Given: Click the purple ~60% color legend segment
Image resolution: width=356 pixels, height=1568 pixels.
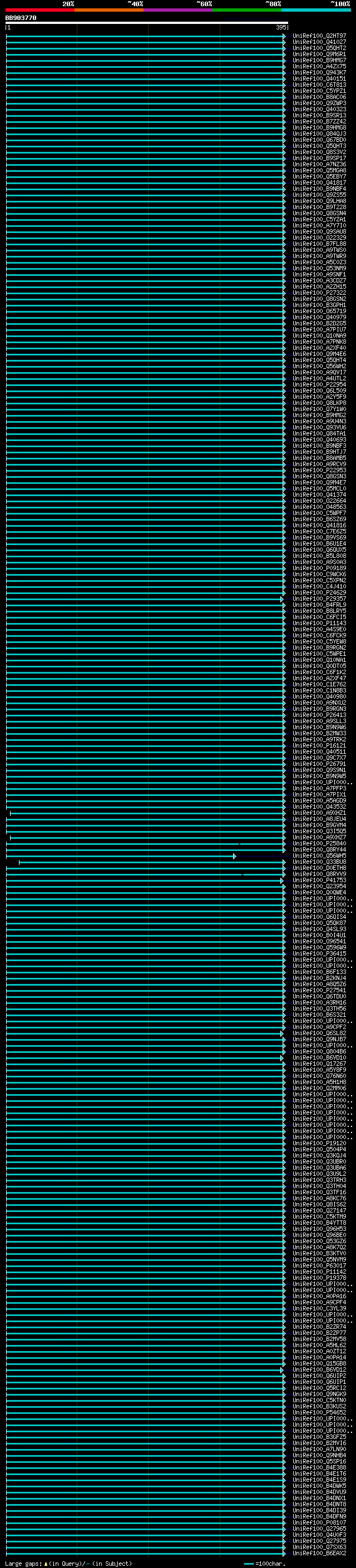Looking at the screenshot, I should click(x=179, y=10).
